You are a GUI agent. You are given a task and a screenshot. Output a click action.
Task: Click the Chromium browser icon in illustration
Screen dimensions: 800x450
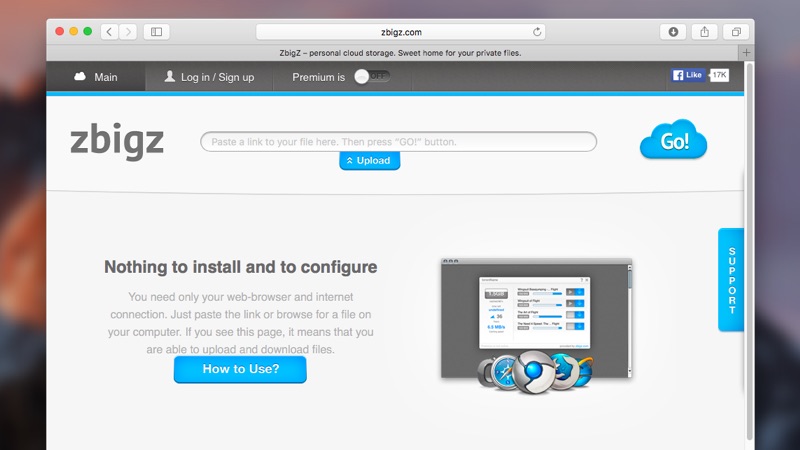point(533,372)
